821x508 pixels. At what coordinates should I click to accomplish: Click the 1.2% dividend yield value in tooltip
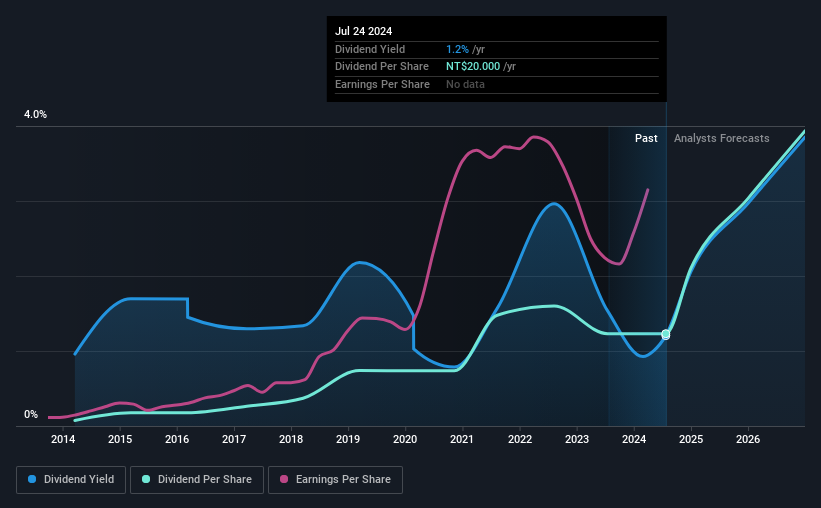(457, 49)
